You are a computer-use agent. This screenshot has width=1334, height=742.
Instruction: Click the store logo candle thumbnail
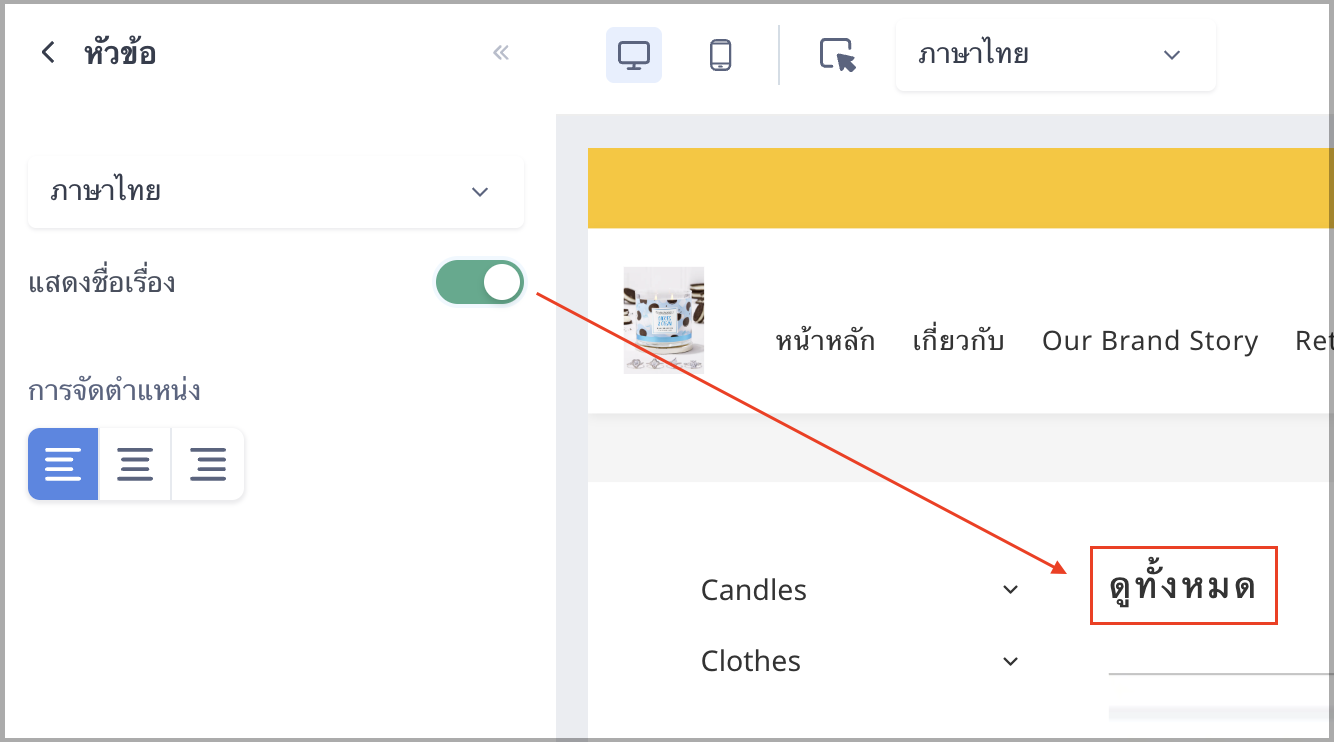click(x=664, y=320)
